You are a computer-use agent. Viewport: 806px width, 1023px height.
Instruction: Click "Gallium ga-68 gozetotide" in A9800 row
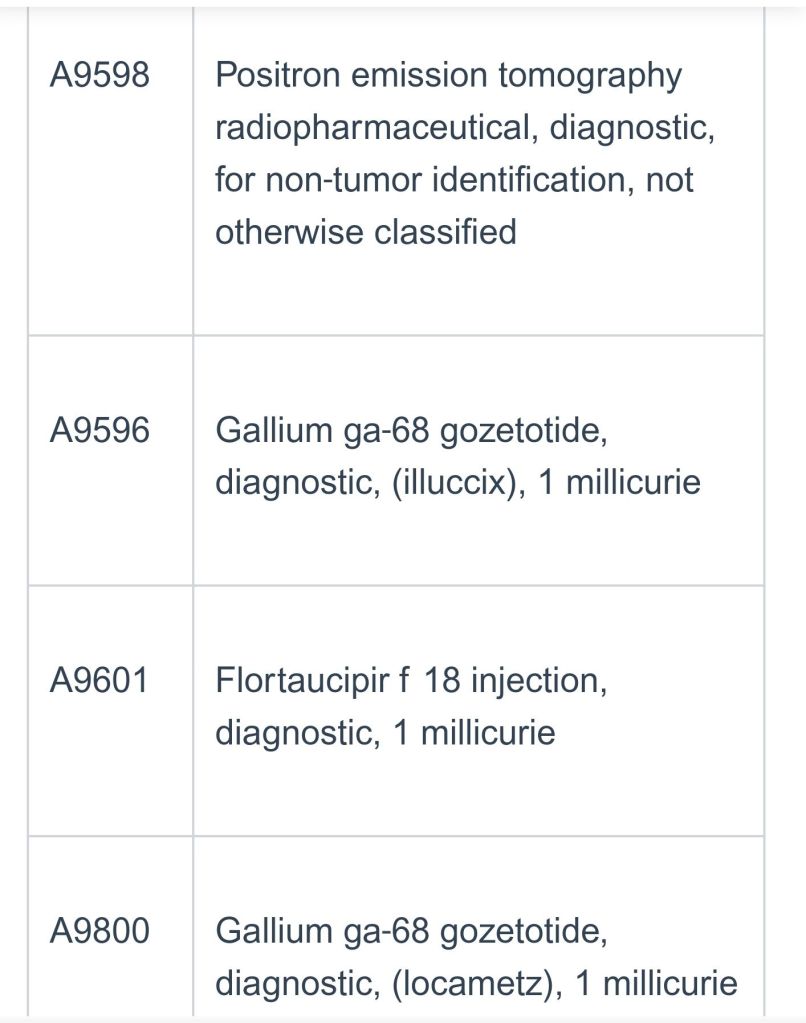pos(411,931)
